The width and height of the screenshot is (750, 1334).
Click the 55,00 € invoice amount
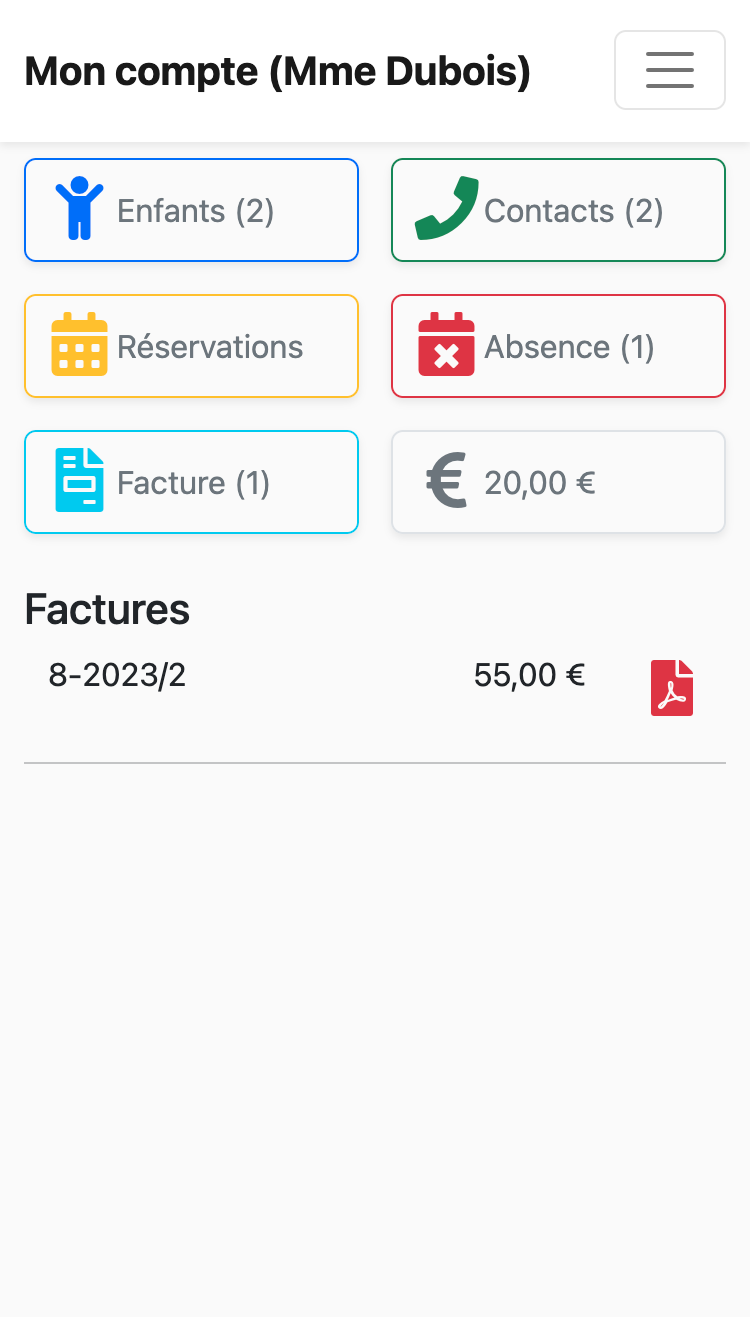(529, 676)
